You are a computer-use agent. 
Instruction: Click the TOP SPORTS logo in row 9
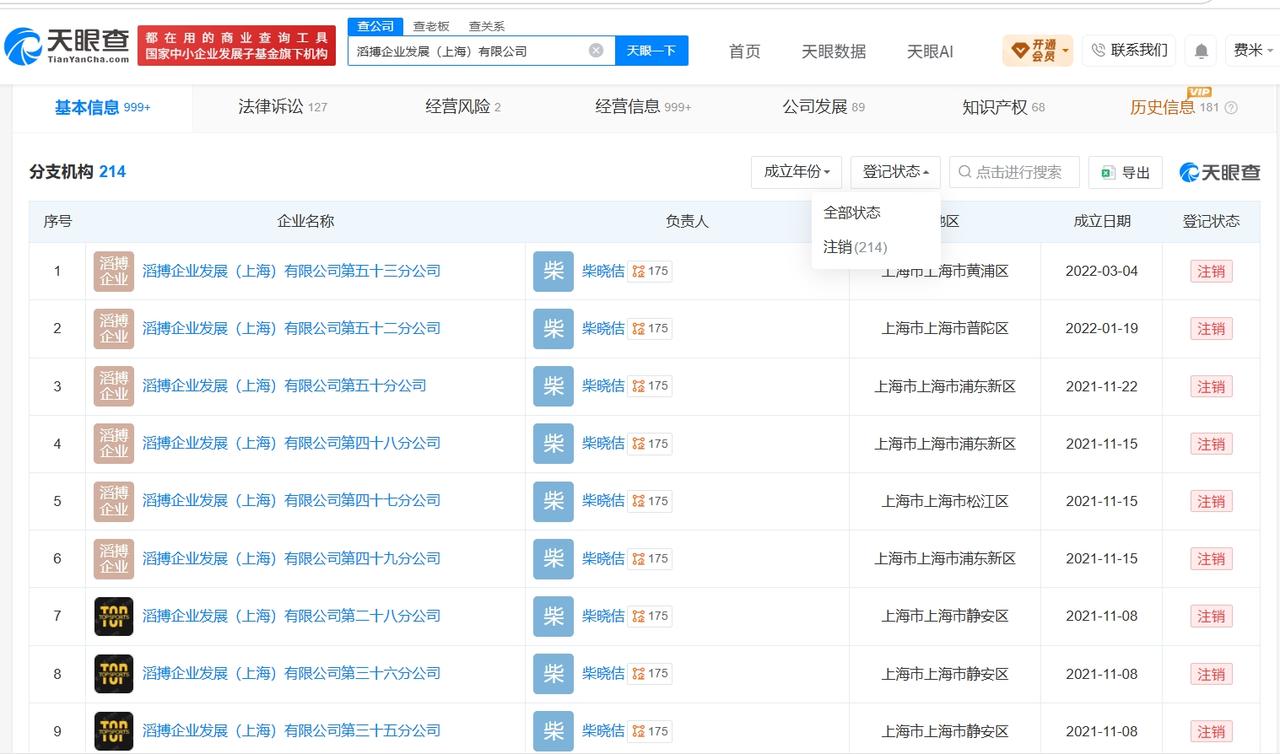pos(113,731)
